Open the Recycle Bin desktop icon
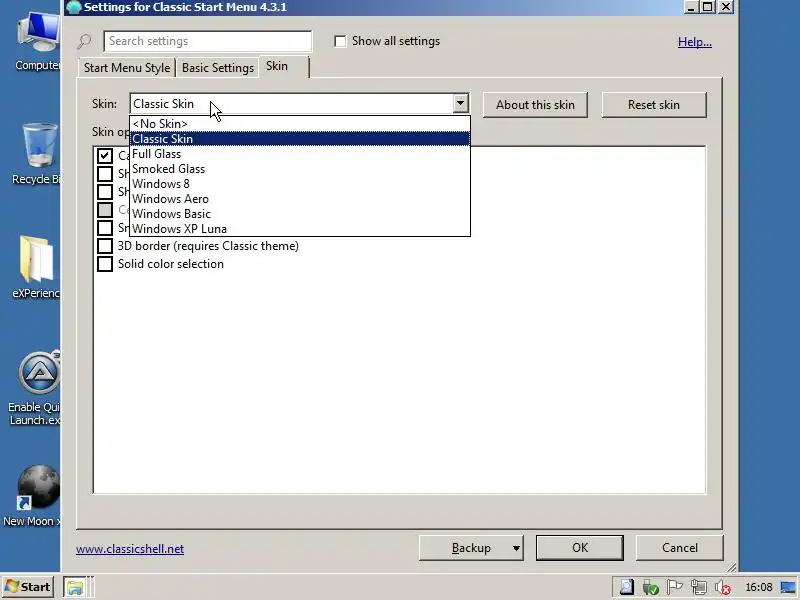Image resolution: width=800 pixels, height=600 pixels. pyautogui.click(x=35, y=153)
